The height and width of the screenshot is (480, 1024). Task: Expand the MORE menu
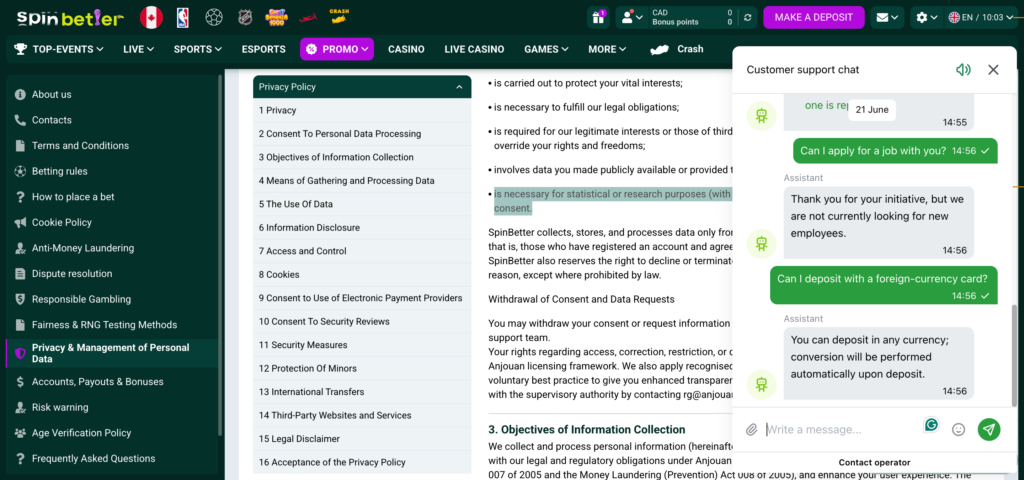coord(607,49)
